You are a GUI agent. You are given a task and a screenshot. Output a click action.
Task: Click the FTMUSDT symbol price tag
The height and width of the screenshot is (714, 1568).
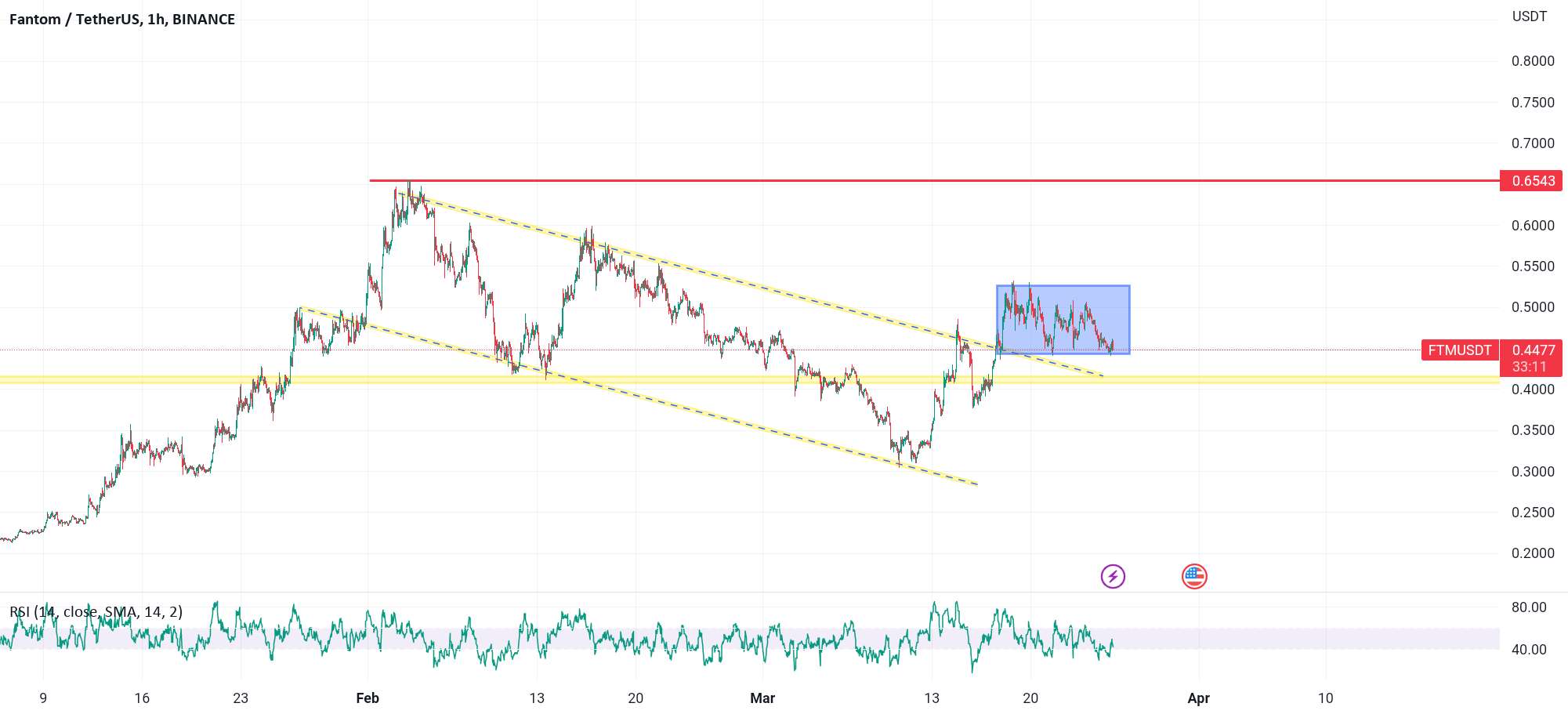[x=1460, y=350]
